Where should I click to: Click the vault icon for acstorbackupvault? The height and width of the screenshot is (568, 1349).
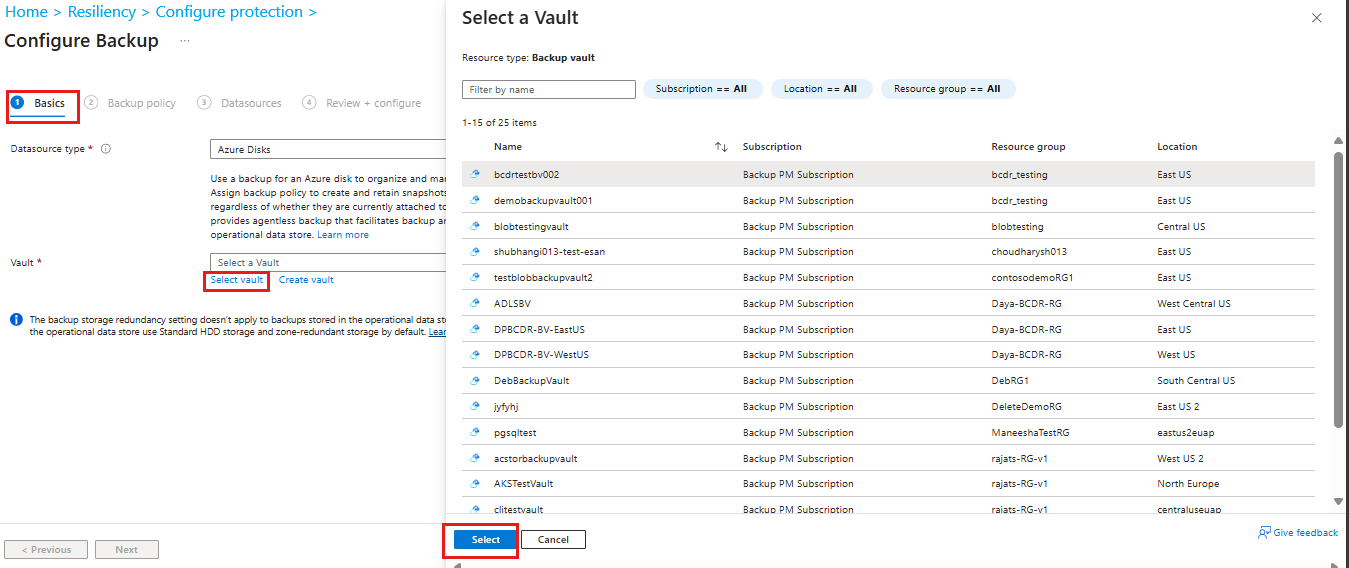point(476,459)
